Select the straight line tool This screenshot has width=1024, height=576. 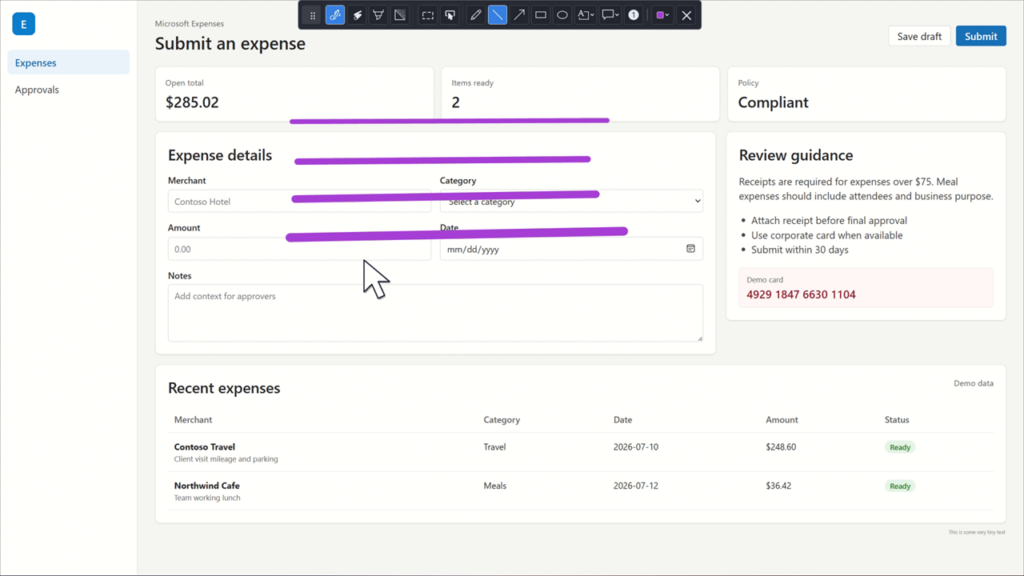[x=498, y=15]
